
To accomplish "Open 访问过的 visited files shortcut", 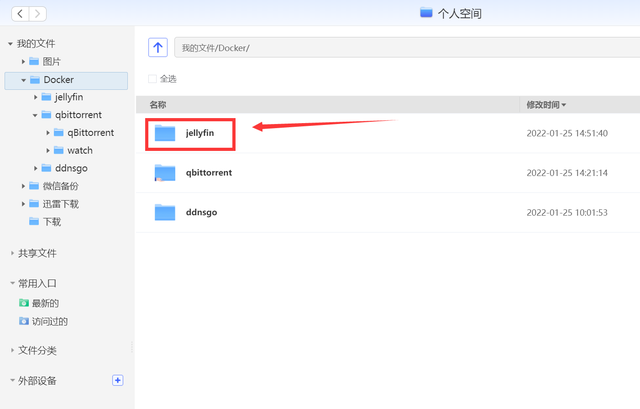I will click(43, 321).
